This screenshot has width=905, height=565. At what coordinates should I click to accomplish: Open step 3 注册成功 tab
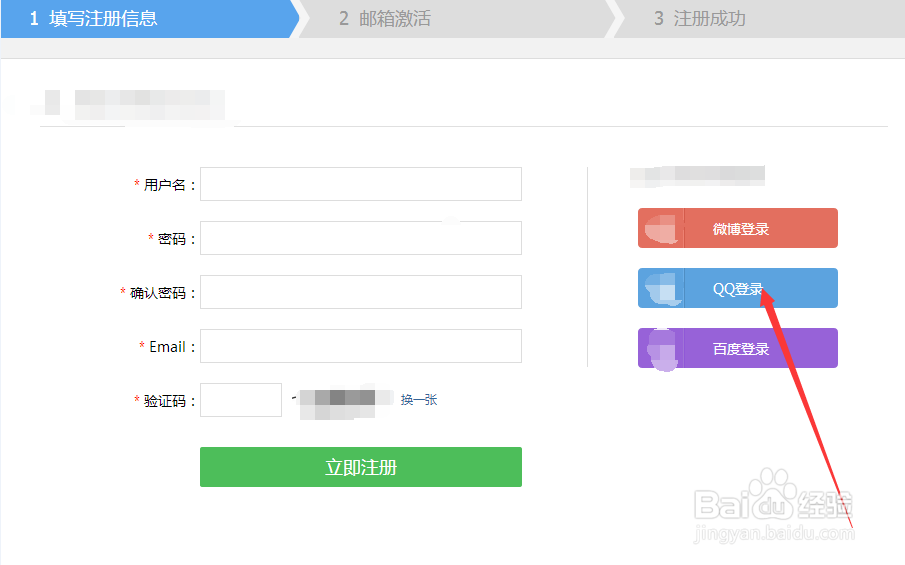point(759,19)
